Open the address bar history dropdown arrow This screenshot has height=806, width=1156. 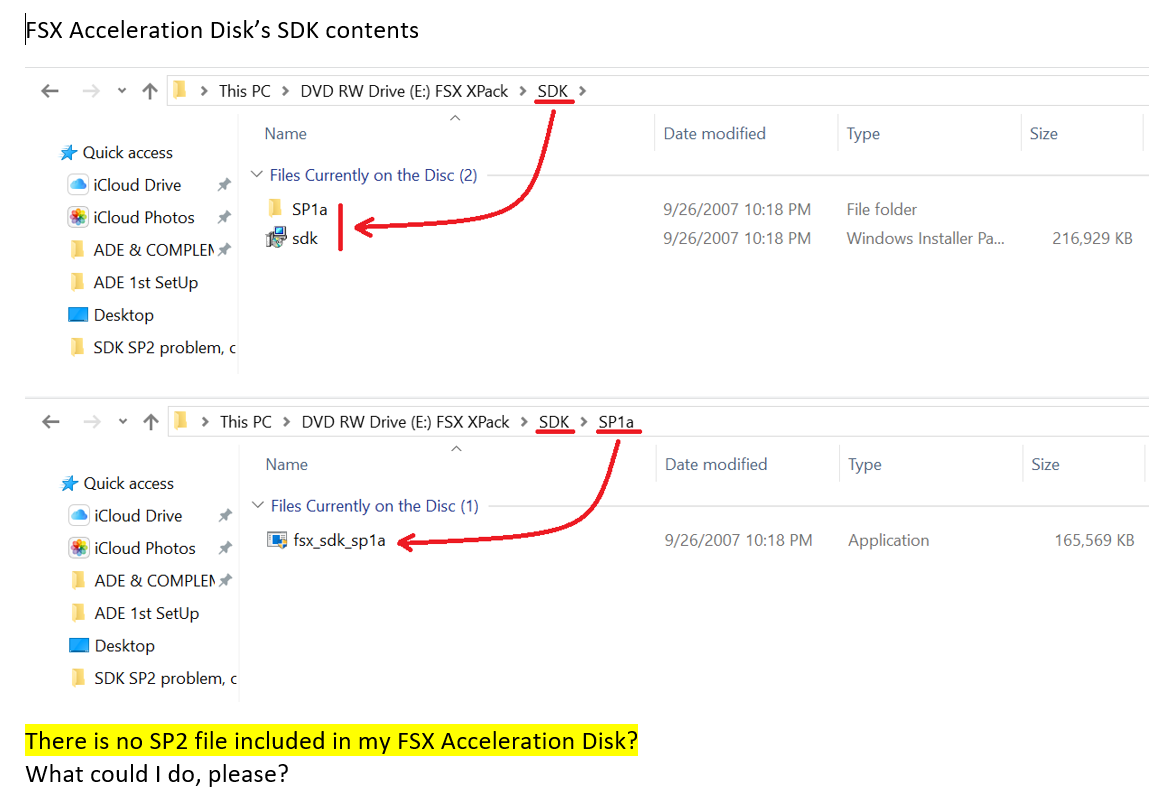click(x=121, y=90)
